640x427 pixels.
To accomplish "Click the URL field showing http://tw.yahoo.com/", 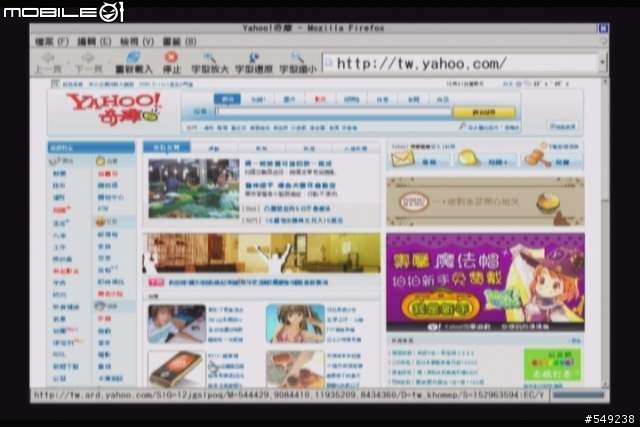I will [460, 64].
